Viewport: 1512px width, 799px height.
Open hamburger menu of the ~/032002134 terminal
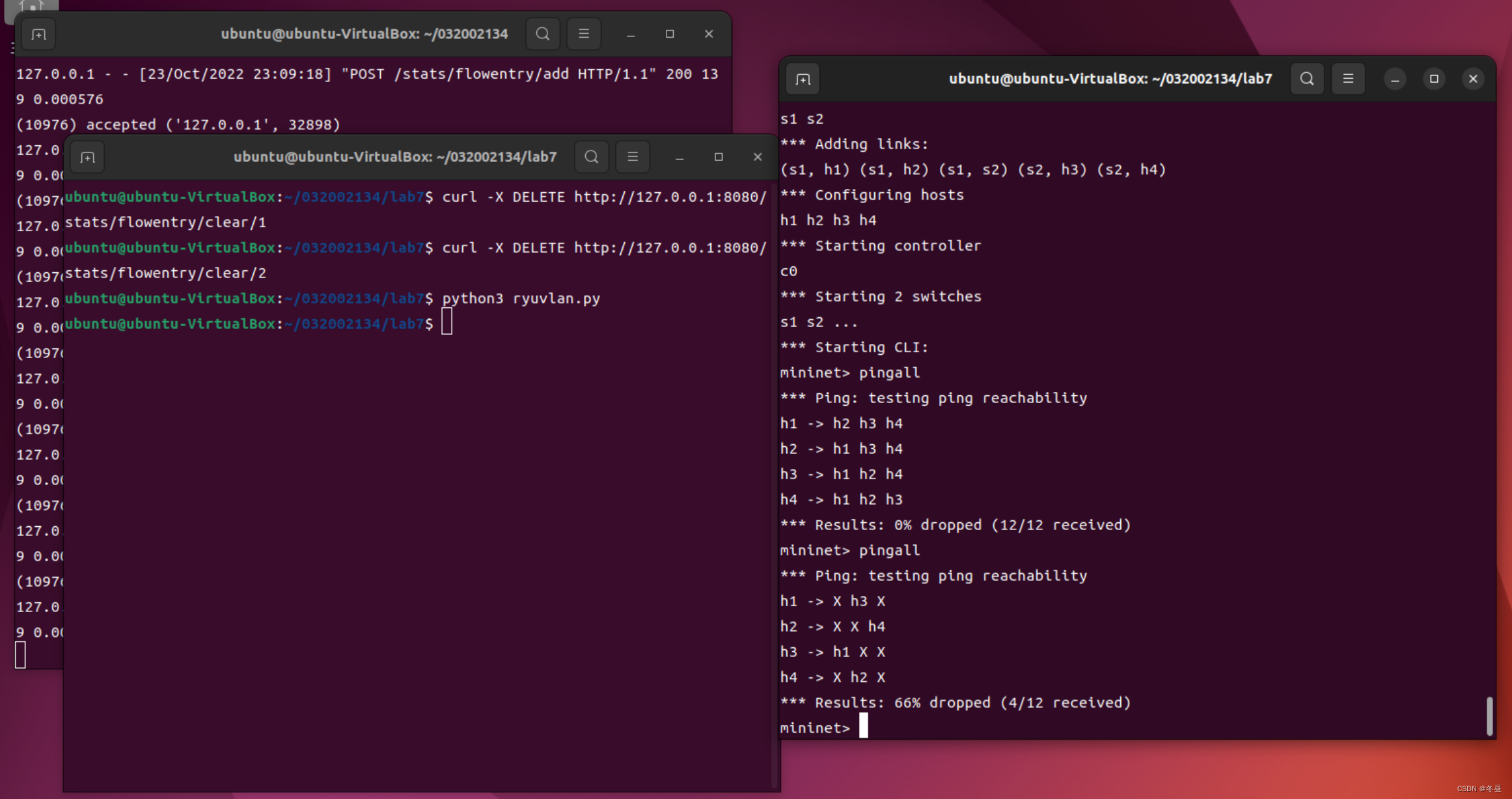pos(584,34)
